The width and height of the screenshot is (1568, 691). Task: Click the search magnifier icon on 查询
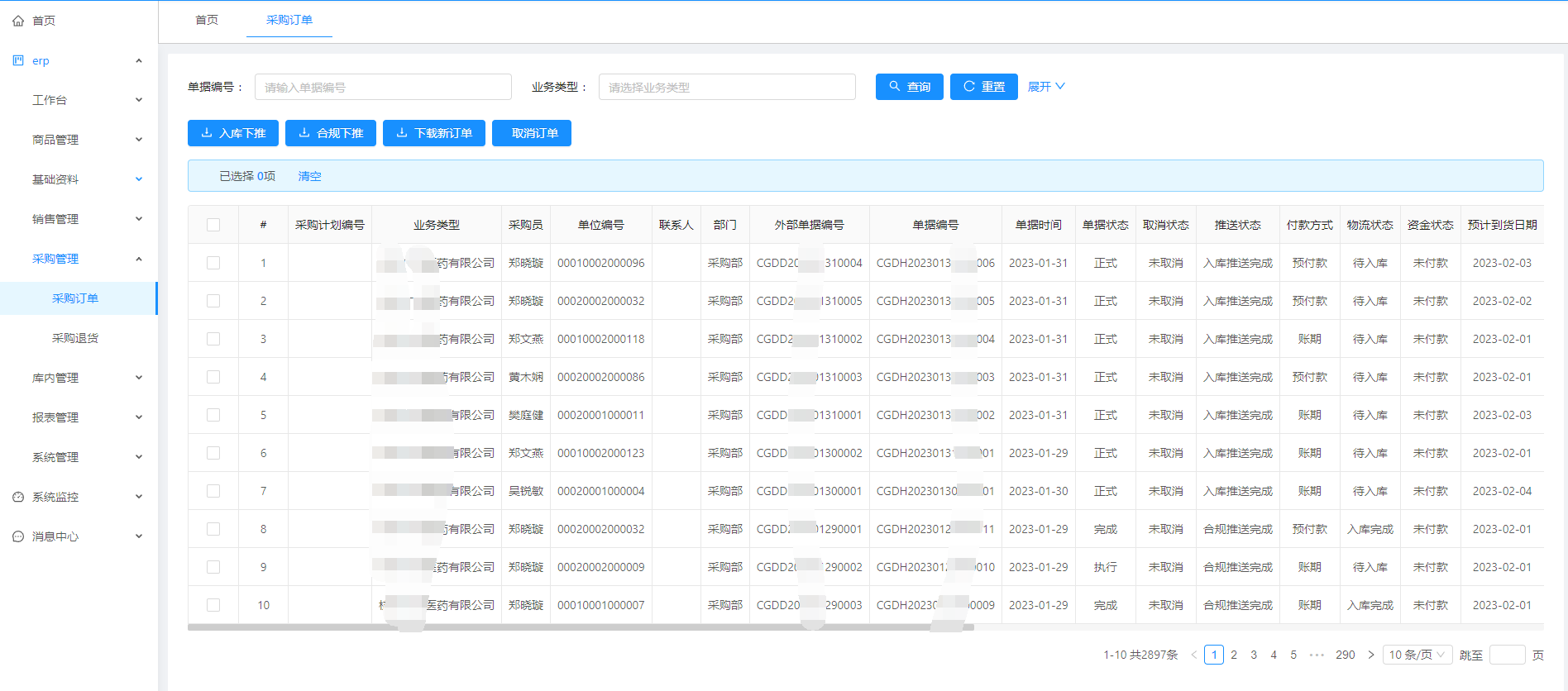[894, 86]
